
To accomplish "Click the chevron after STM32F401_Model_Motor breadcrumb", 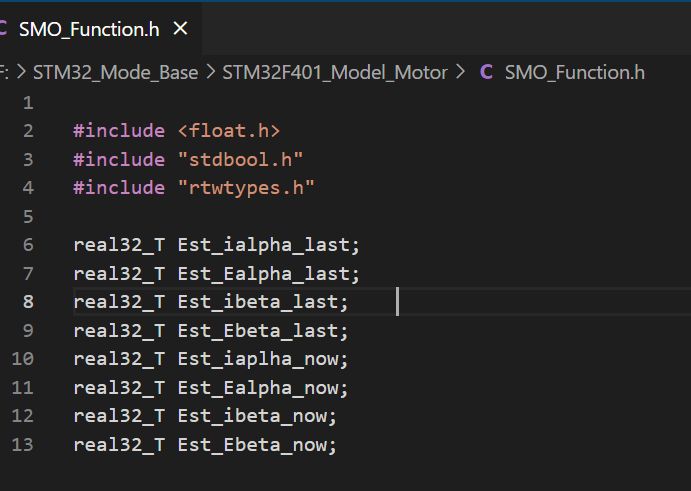I will tap(461, 72).
